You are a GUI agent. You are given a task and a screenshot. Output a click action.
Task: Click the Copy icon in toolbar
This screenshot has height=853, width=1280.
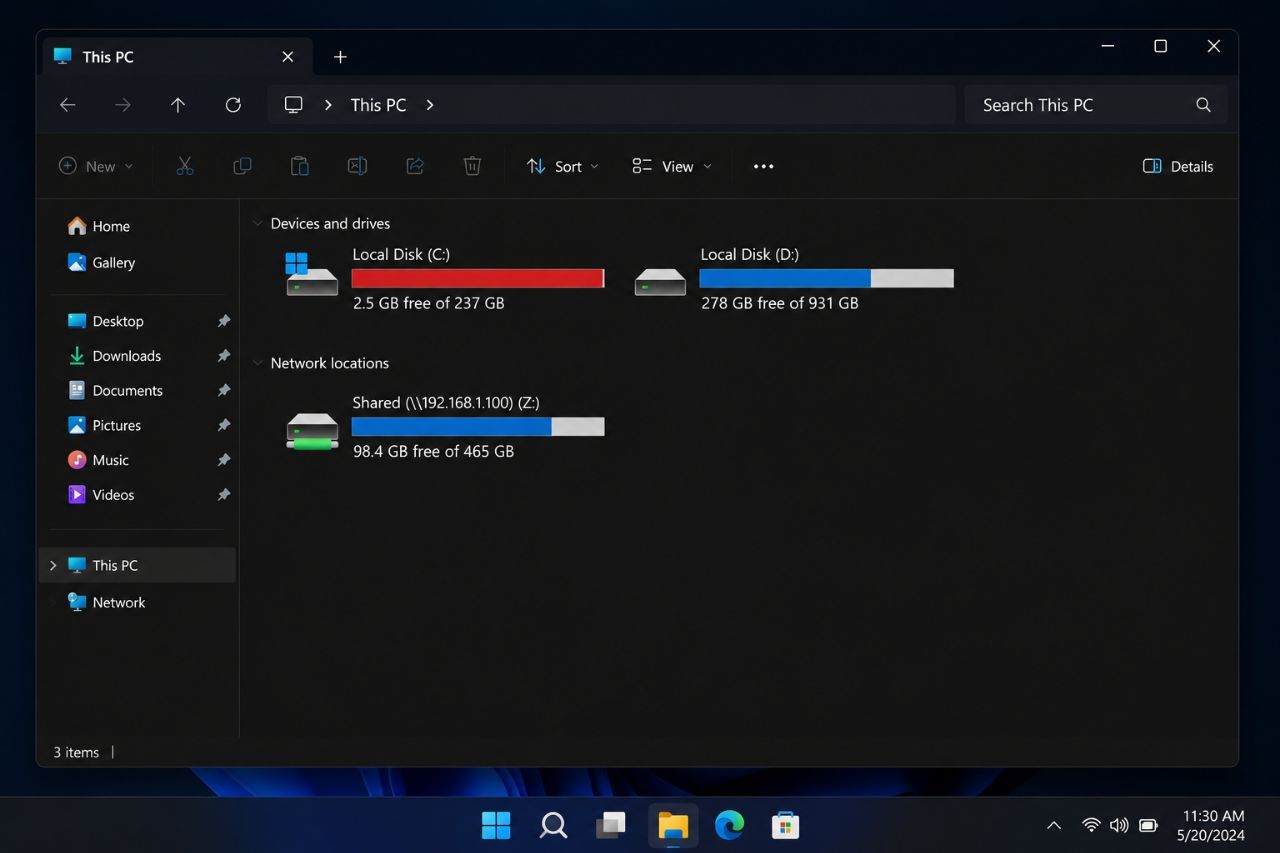point(242,166)
